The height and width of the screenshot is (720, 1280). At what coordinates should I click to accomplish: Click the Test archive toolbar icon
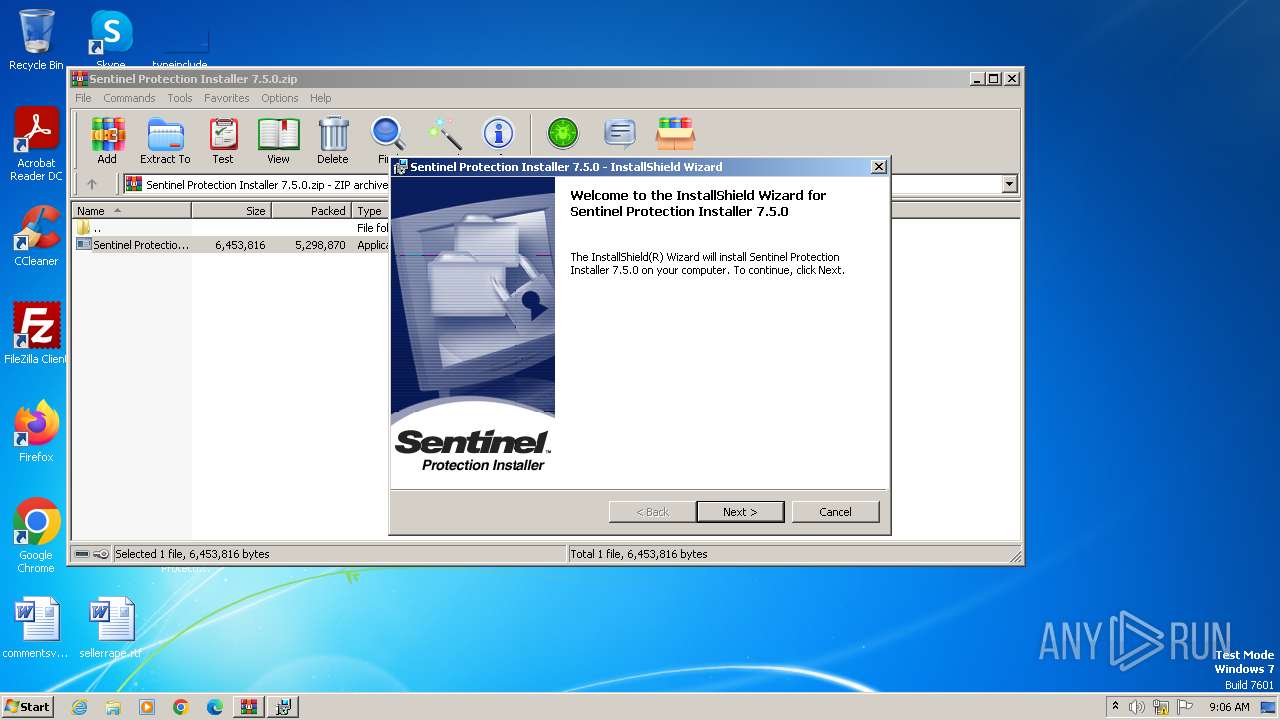[223, 140]
